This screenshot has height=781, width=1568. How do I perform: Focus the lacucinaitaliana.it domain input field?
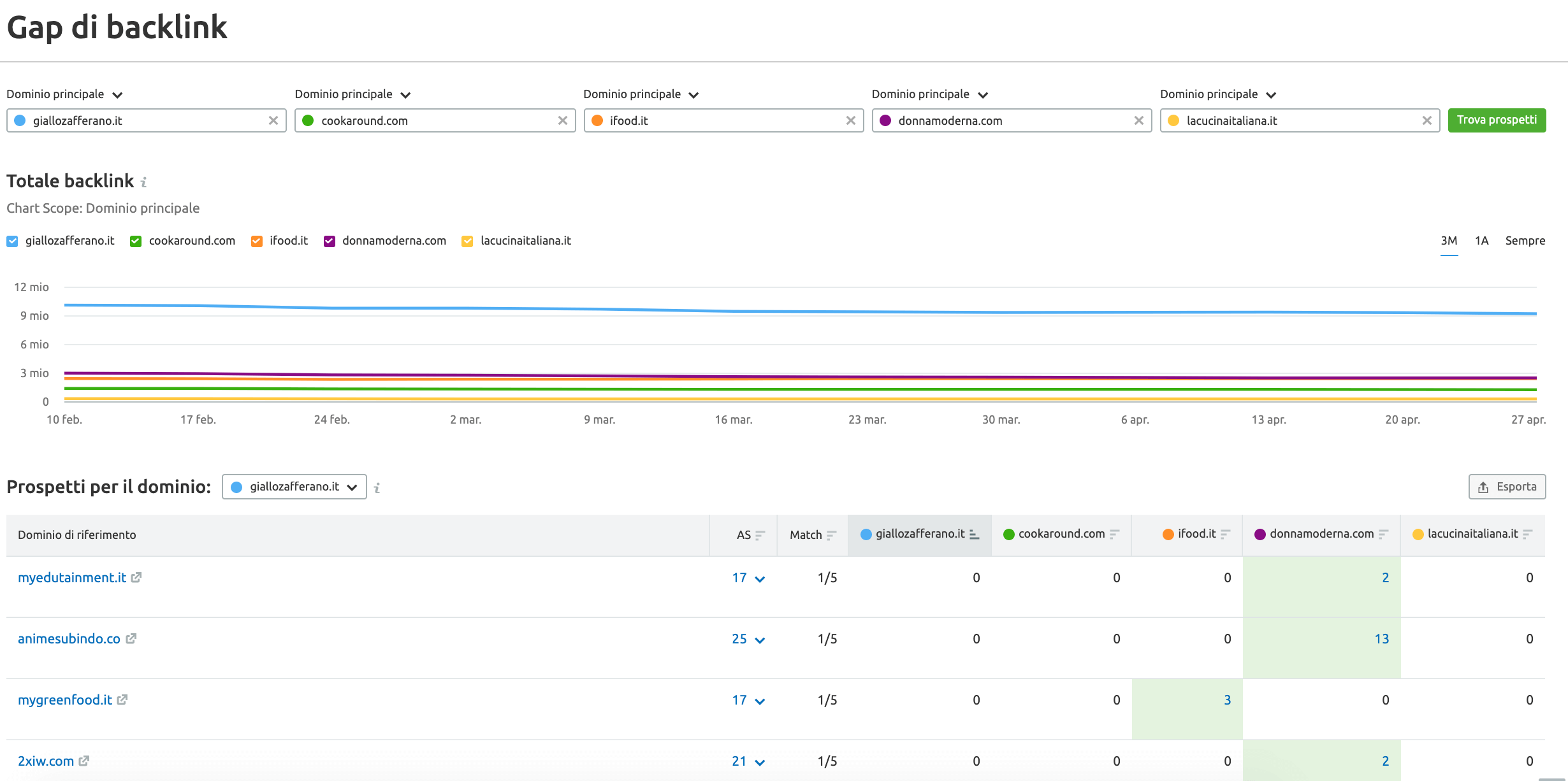pyautogui.click(x=1300, y=120)
